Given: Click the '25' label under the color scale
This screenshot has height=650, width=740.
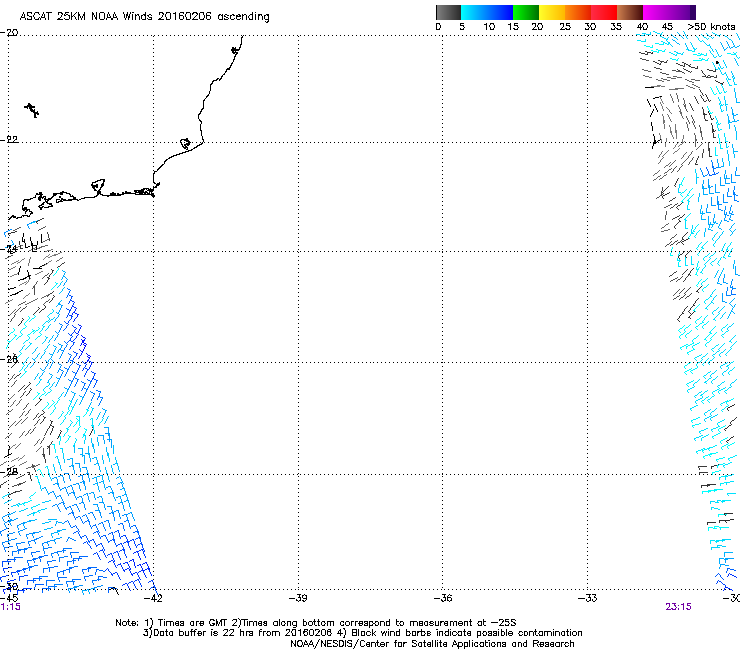Looking at the screenshot, I should click(565, 27).
